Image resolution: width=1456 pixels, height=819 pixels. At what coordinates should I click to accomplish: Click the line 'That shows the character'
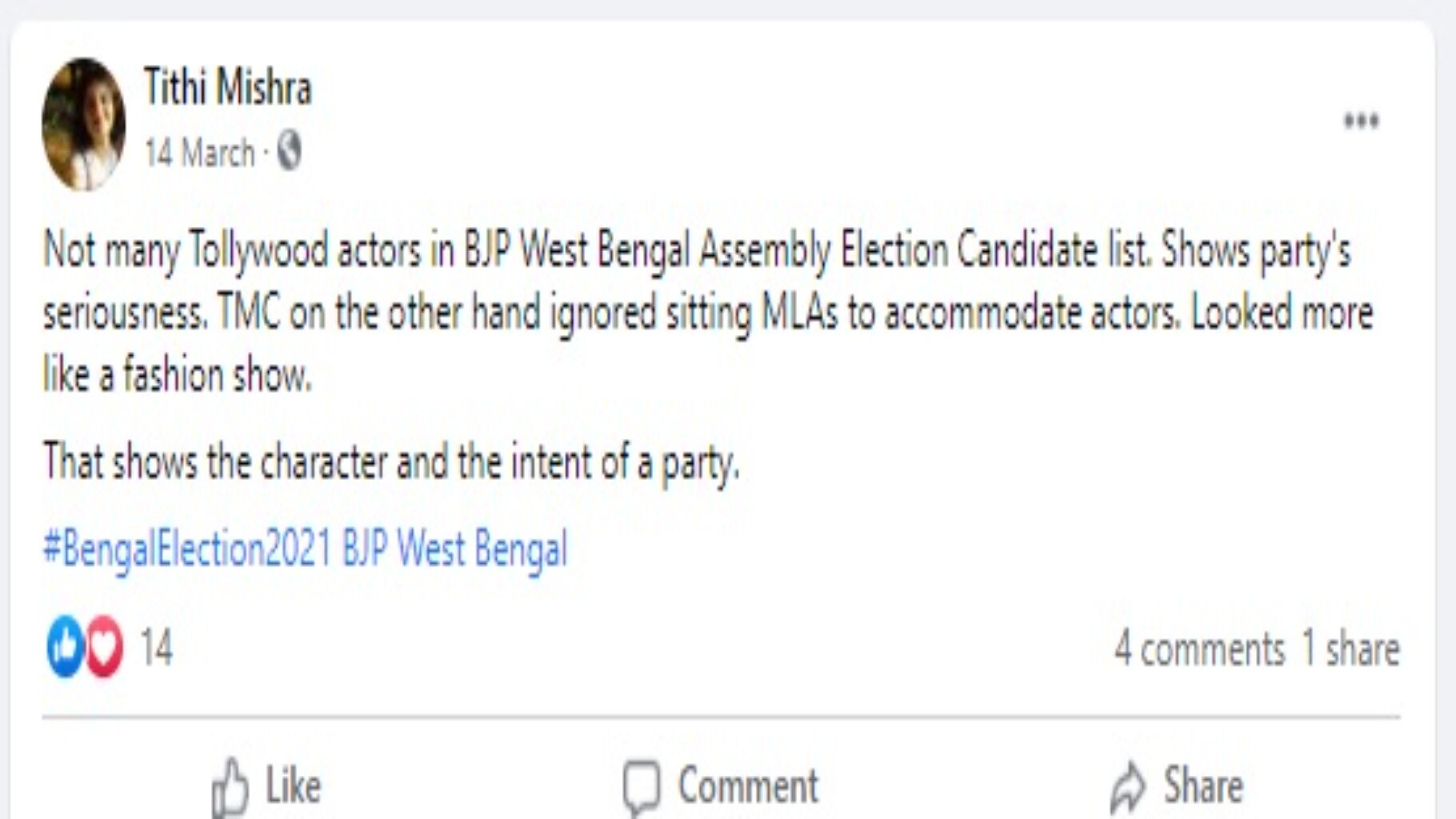point(391,462)
